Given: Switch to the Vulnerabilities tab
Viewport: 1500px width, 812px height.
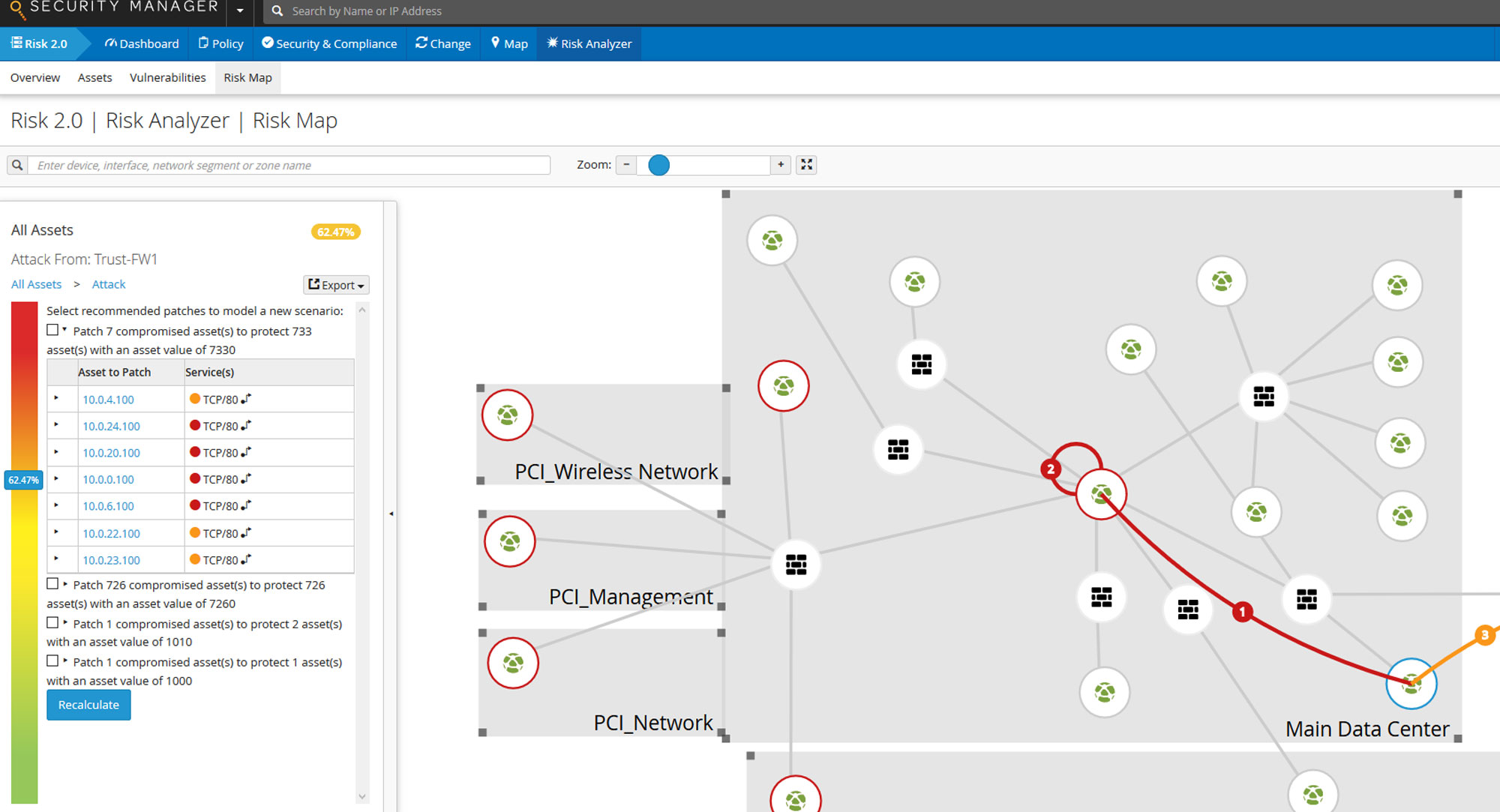Looking at the screenshot, I should point(167,77).
